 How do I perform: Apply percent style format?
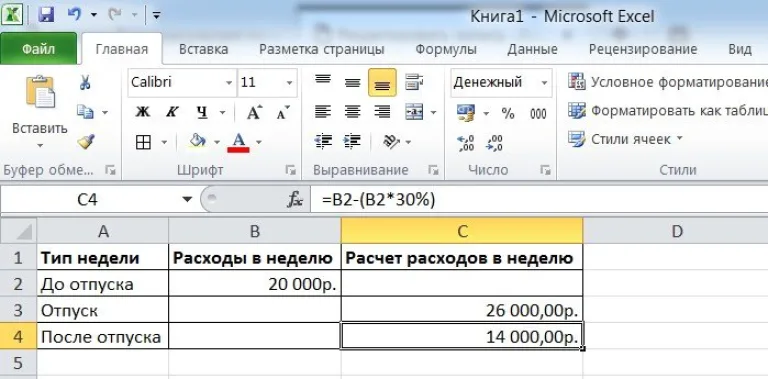(508, 114)
